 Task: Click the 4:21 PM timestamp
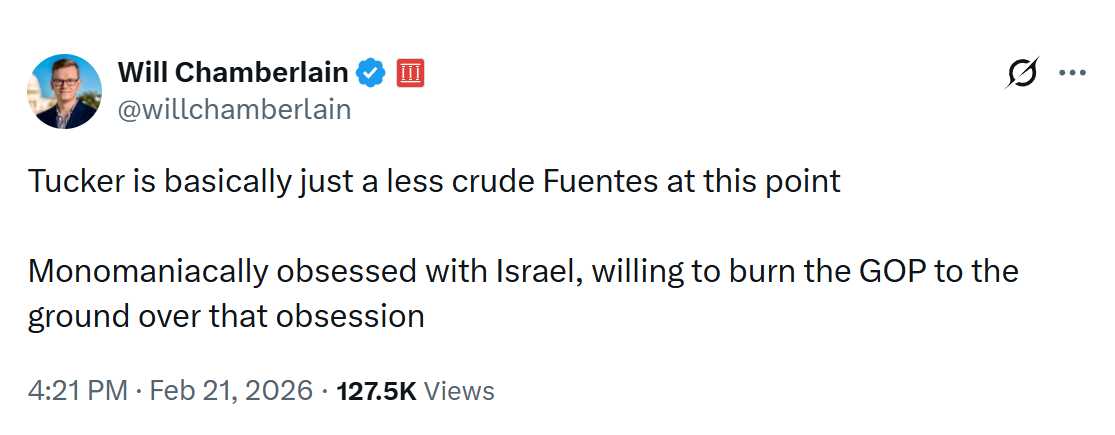click(76, 390)
